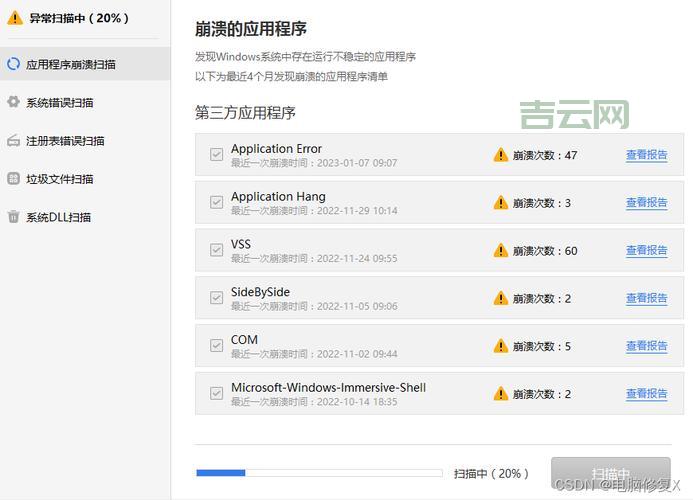The width and height of the screenshot is (693, 500).
Task: Switch to 注册表错误扫描 in sidebar
Action: coord(85,141)
